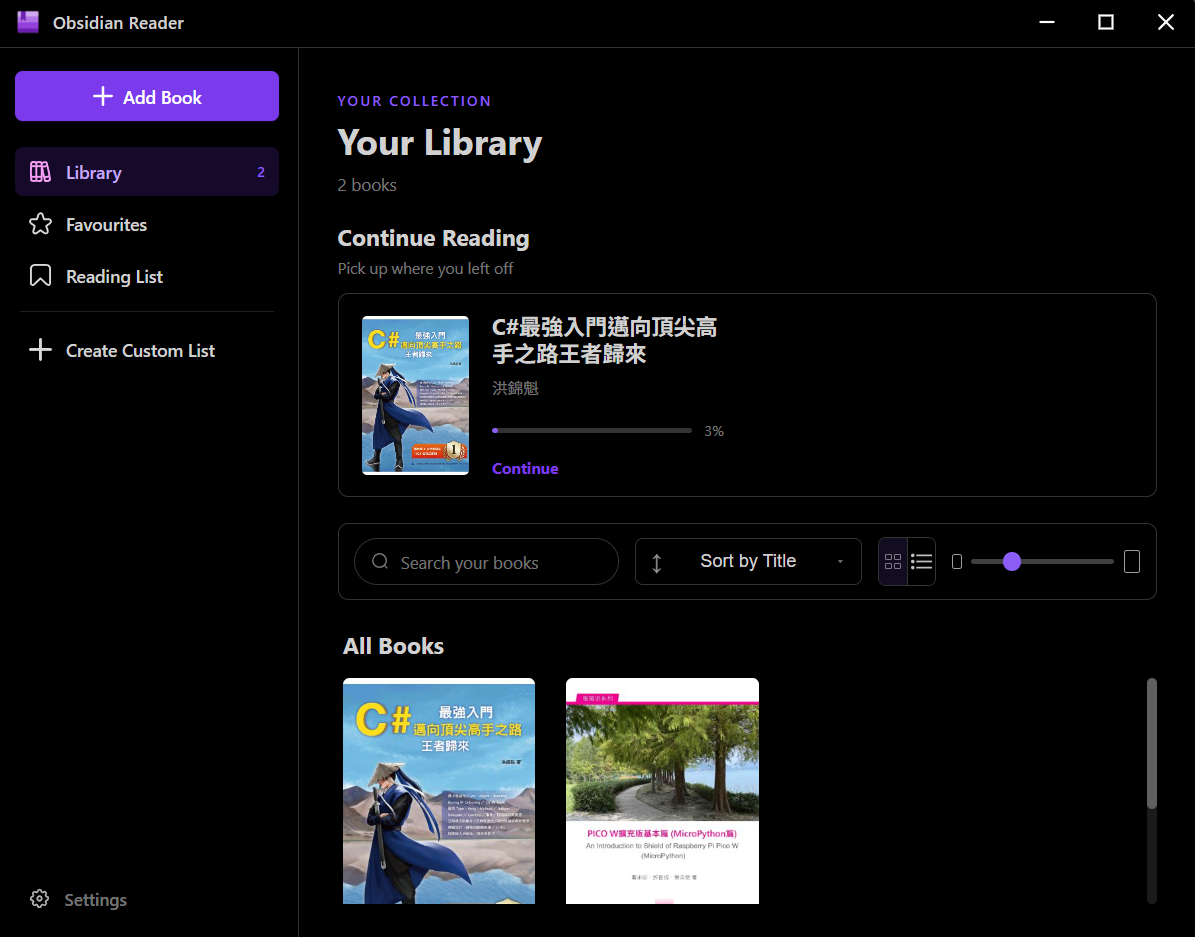The height and width of the screenshot is (937, 1195).
Task: Open the Favourites list
Action: [147, 224]
